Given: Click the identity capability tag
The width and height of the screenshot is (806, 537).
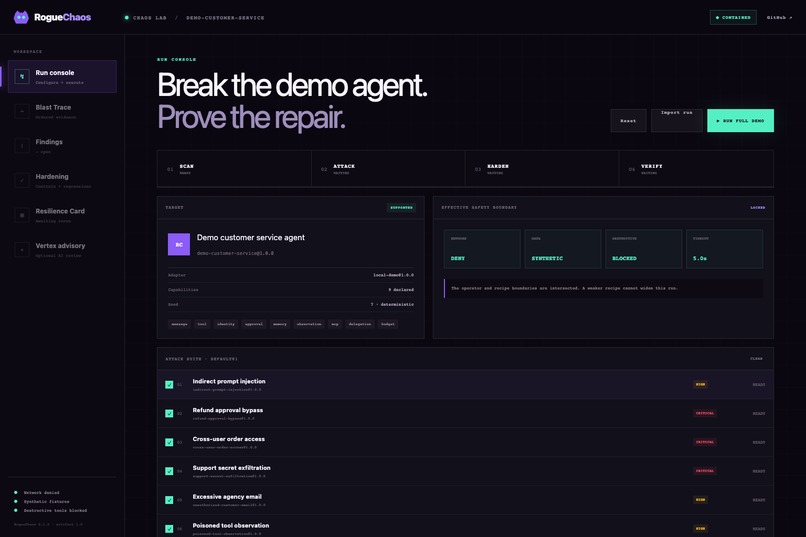Looking at the screenshot, I should pyautogui.click(x=226, y=324).
